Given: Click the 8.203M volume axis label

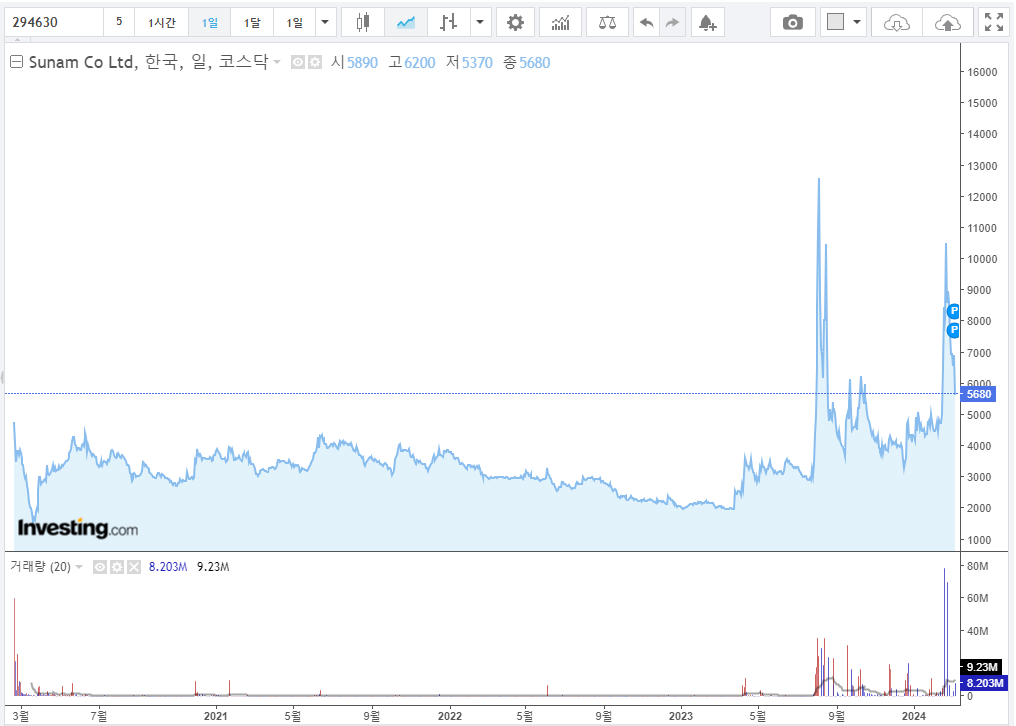Looking at the screenshot, I should point(984,683).
